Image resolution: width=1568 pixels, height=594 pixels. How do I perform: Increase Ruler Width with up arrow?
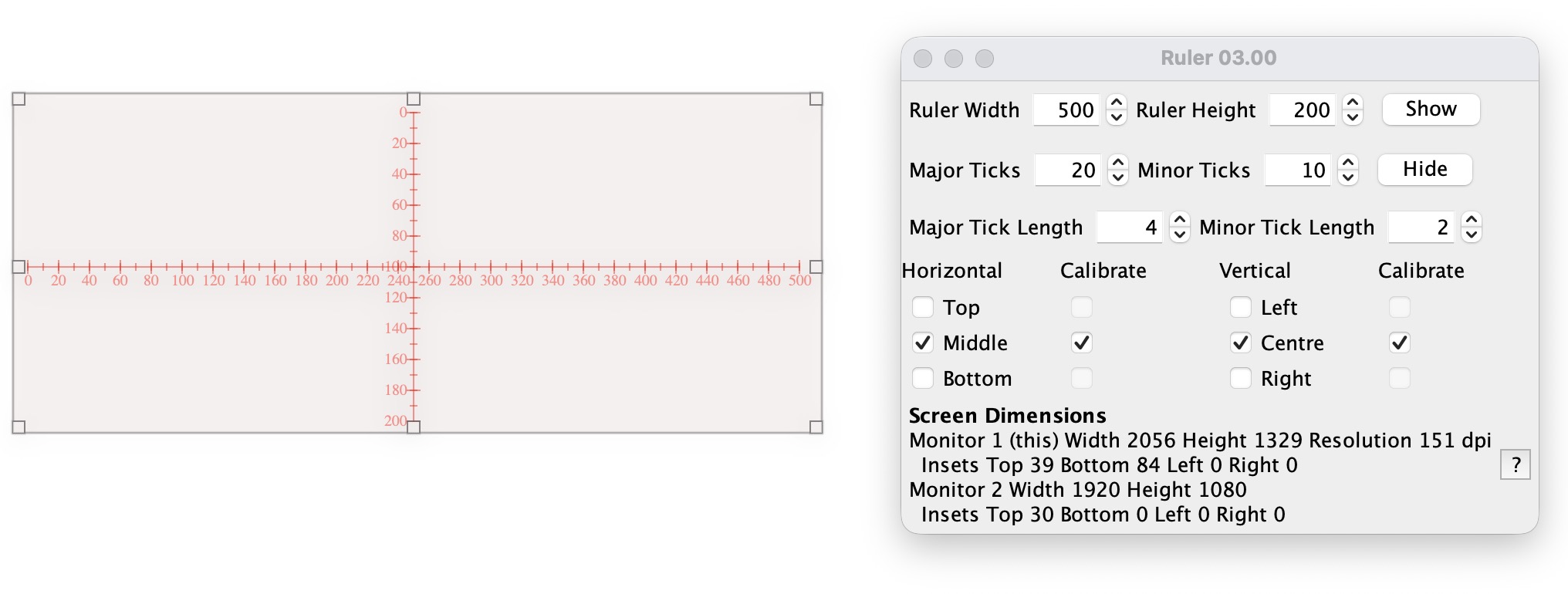coord(1116,102)
